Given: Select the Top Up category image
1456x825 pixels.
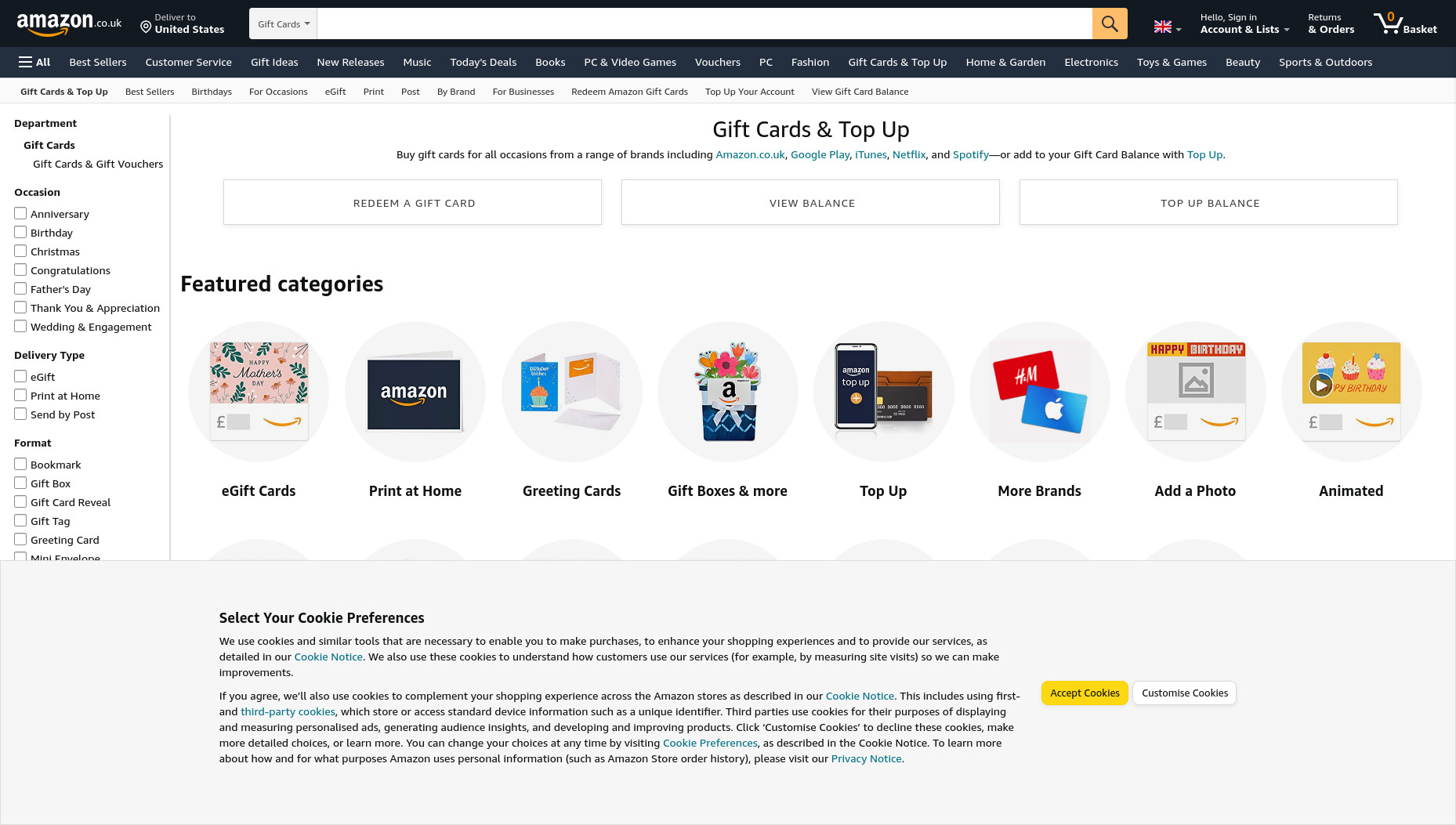Looking at the screenshot, I should tap(883, 391).
